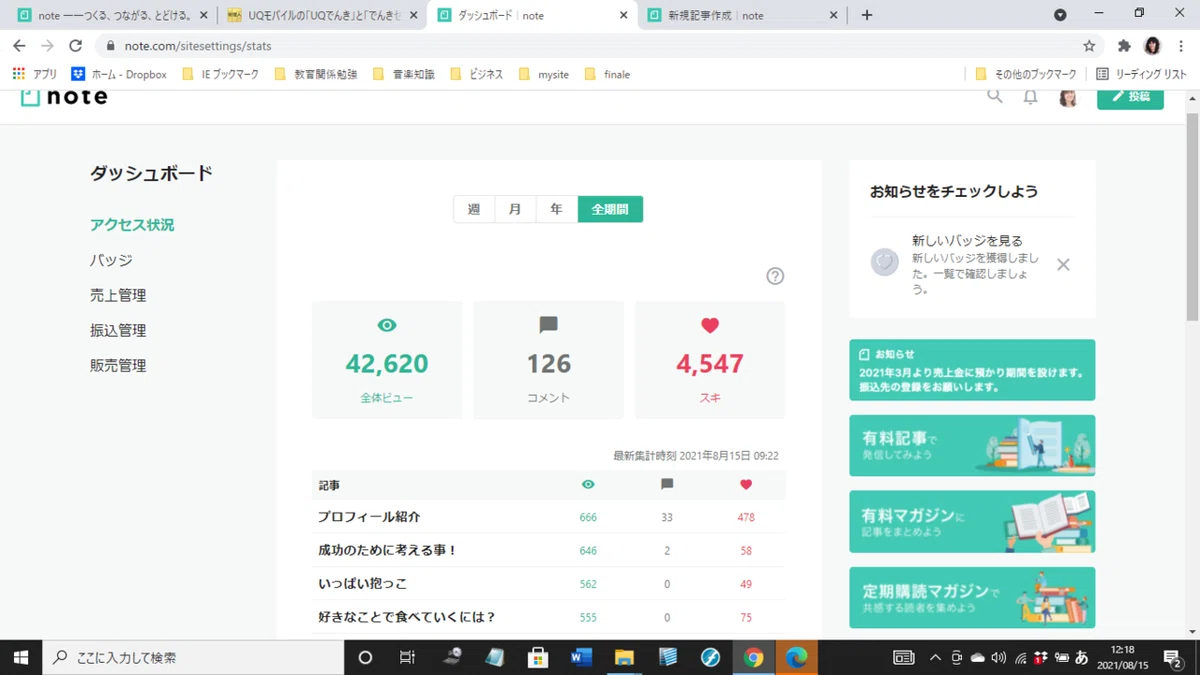Image resolution: width=1200 pixels, height=675 pixels.
Task: Open the article いっぱい抱っこ
Action: [363, 583]
